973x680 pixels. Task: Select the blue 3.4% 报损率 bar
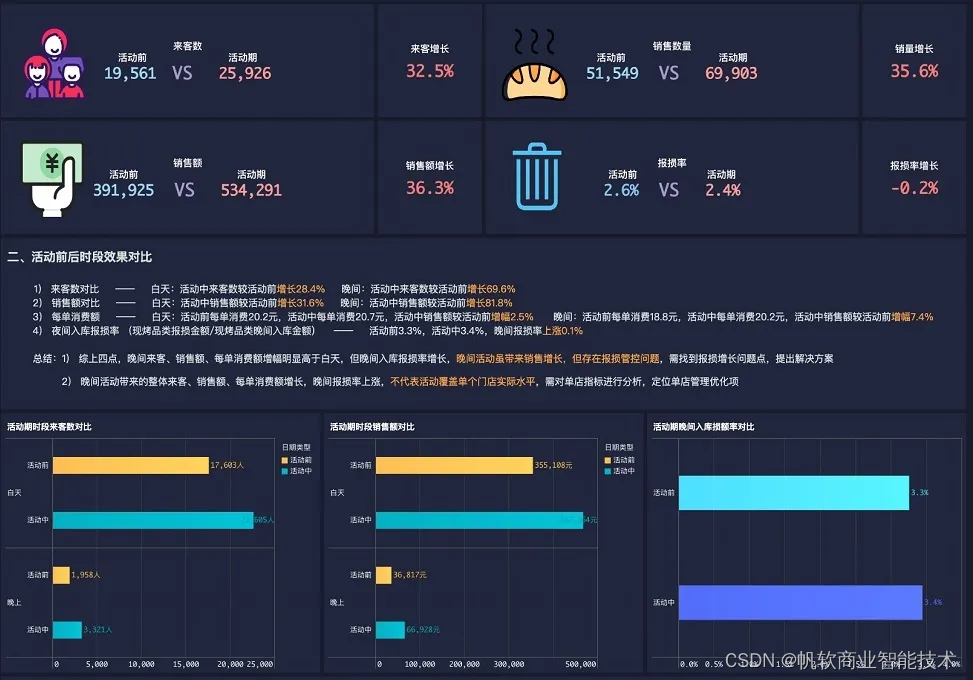tap(800, 602)
